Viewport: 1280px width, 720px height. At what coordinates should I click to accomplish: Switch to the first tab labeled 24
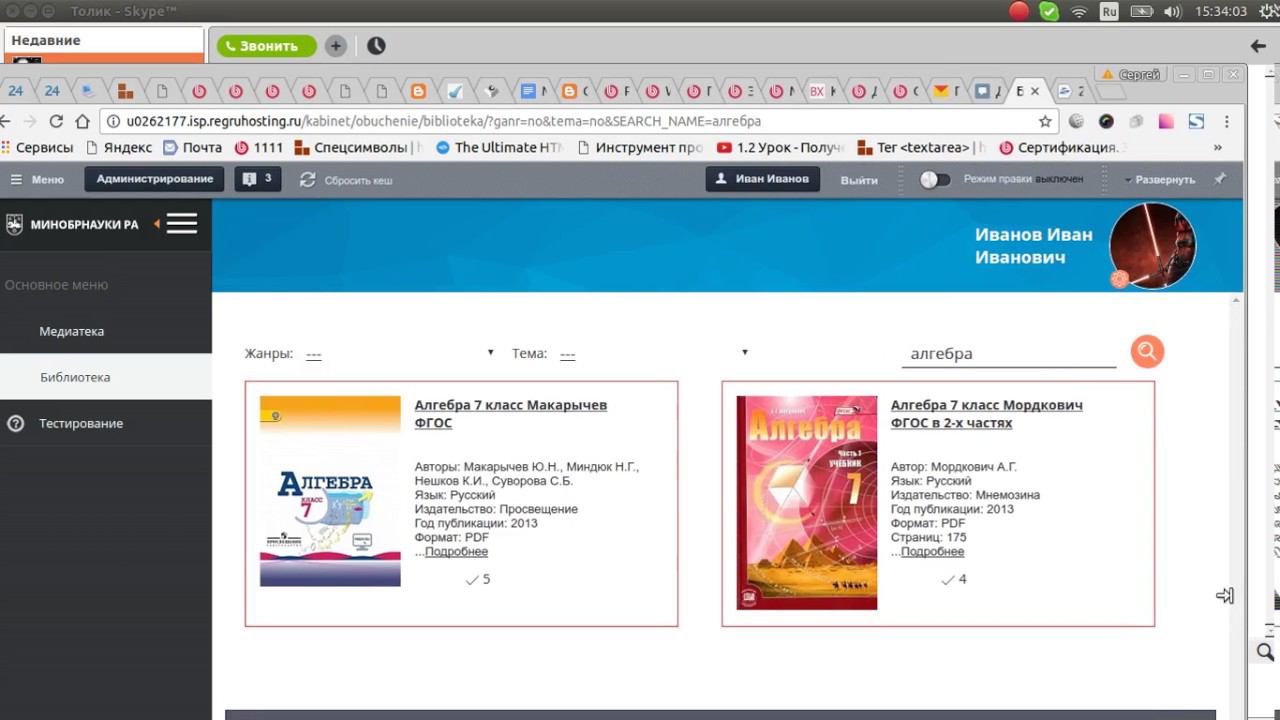16,91
